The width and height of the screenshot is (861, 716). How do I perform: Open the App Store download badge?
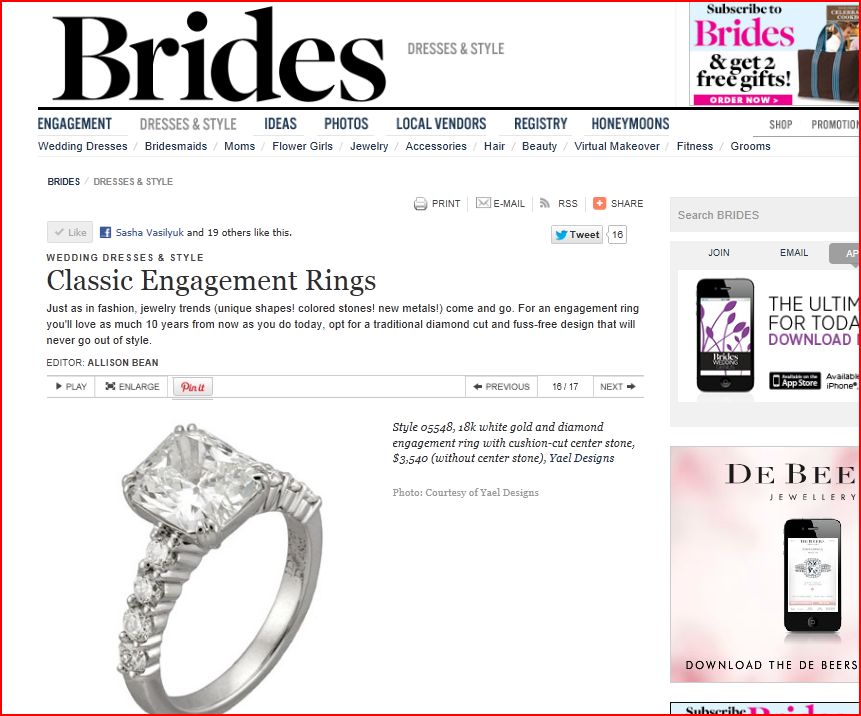click(x=795, y=381)
